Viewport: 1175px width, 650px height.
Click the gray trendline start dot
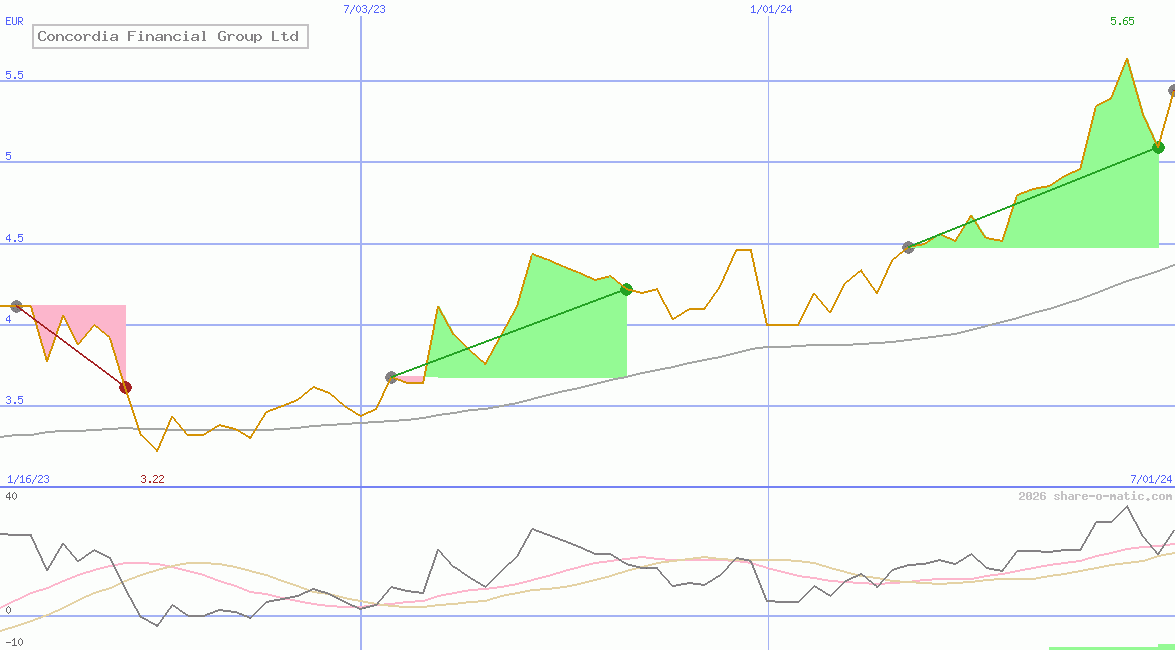click(x=16, y=307)
